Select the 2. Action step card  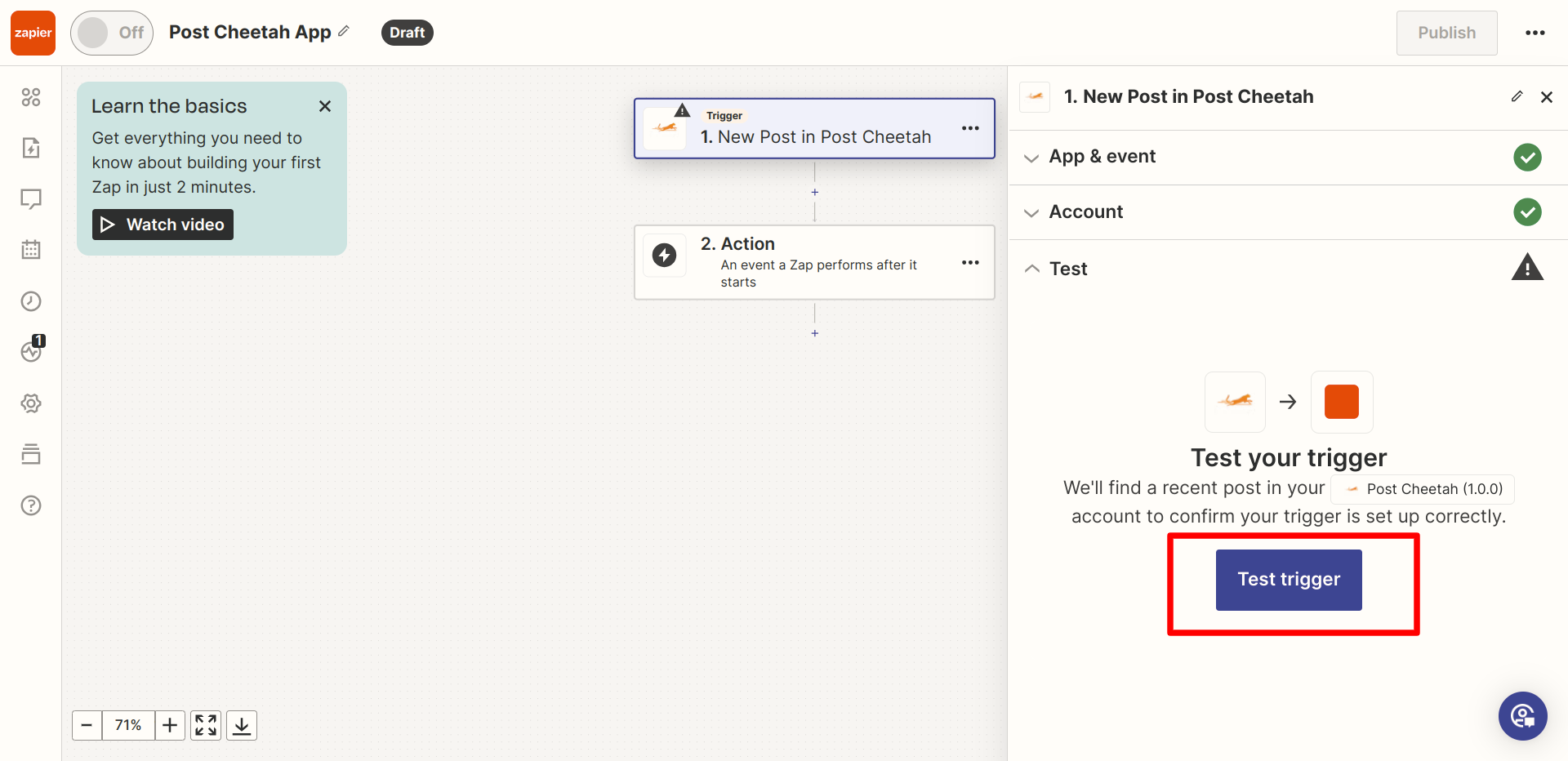[814, 262]
